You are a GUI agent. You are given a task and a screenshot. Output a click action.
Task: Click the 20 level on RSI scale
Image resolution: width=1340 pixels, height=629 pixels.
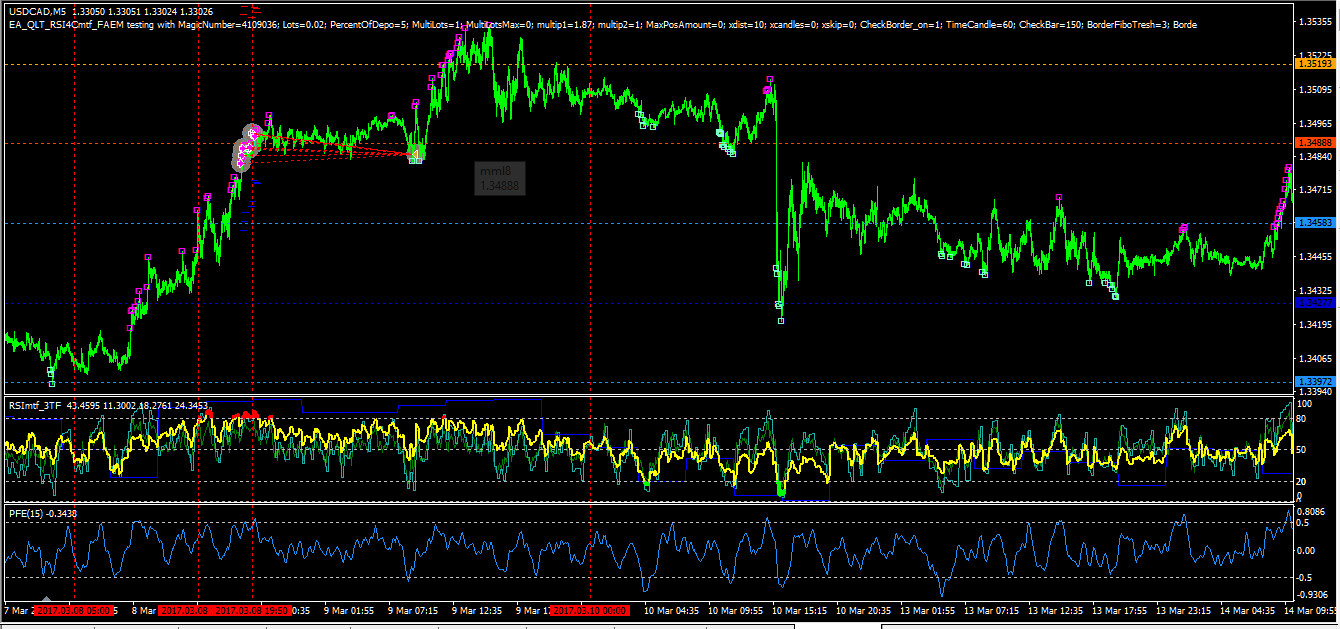tap(1301, 482)
